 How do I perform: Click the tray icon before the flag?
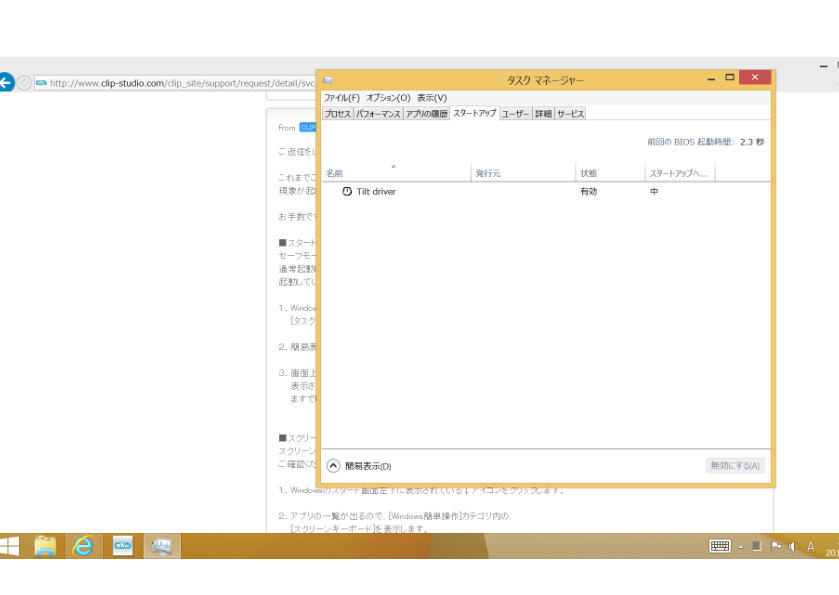(757, 546)
